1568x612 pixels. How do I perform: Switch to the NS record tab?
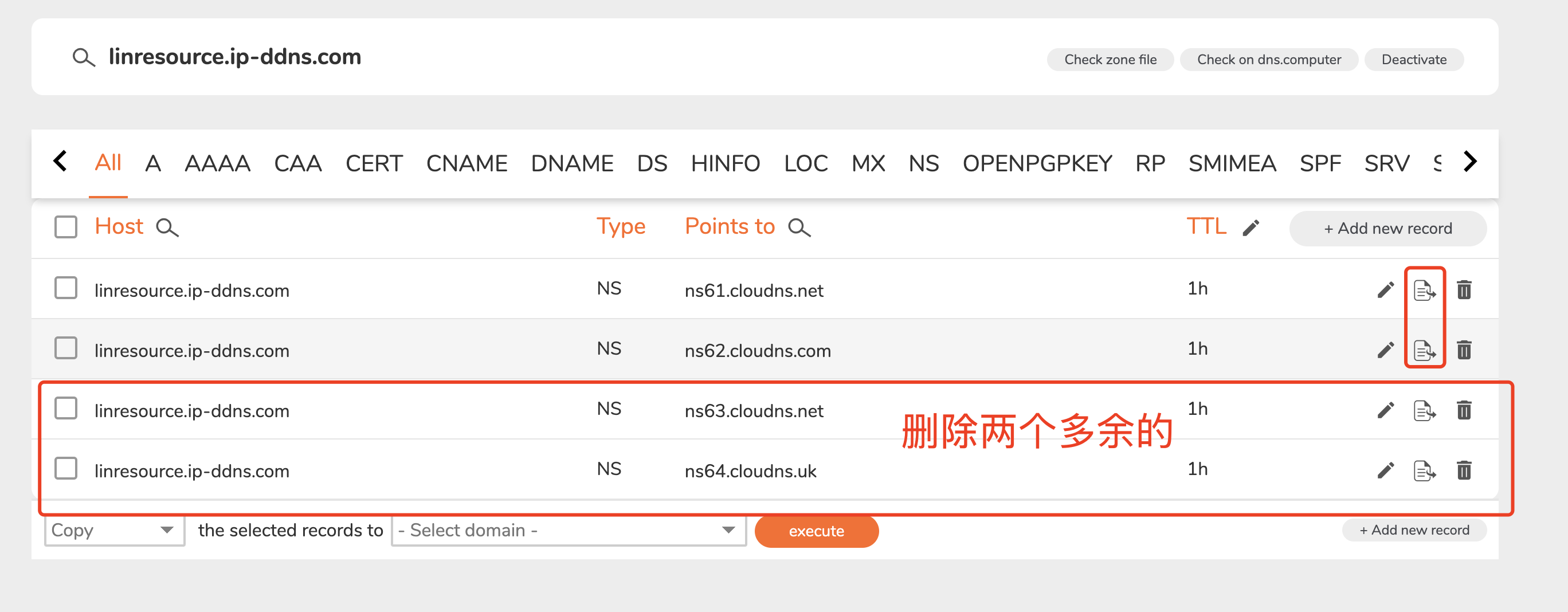point(924,163)
